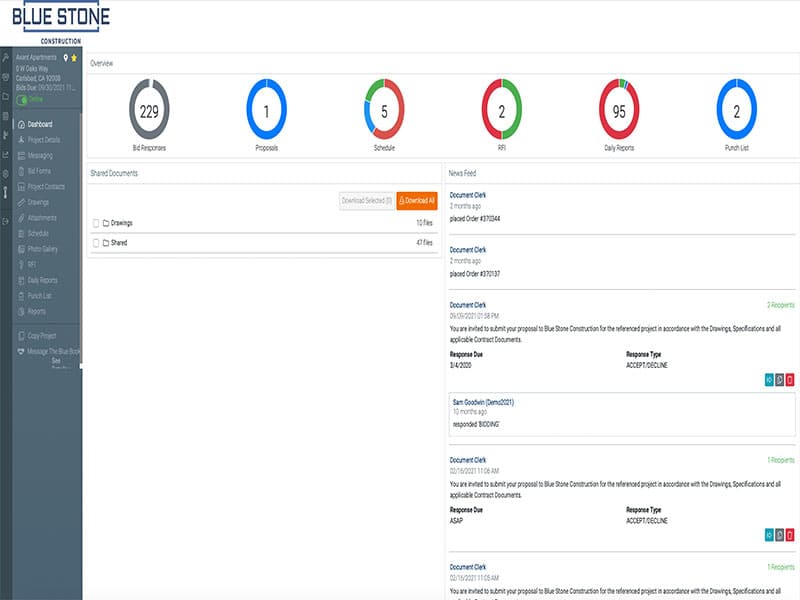Select Punch List in the sidebar
Viewport: 800px width, 600px height.
pyautogui.click(x=40, y=296)
